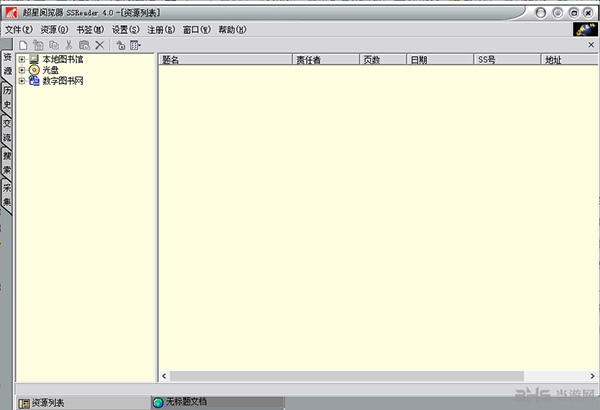
Task: Click the new blank document toolbar icon
Action: pos(23,46)
